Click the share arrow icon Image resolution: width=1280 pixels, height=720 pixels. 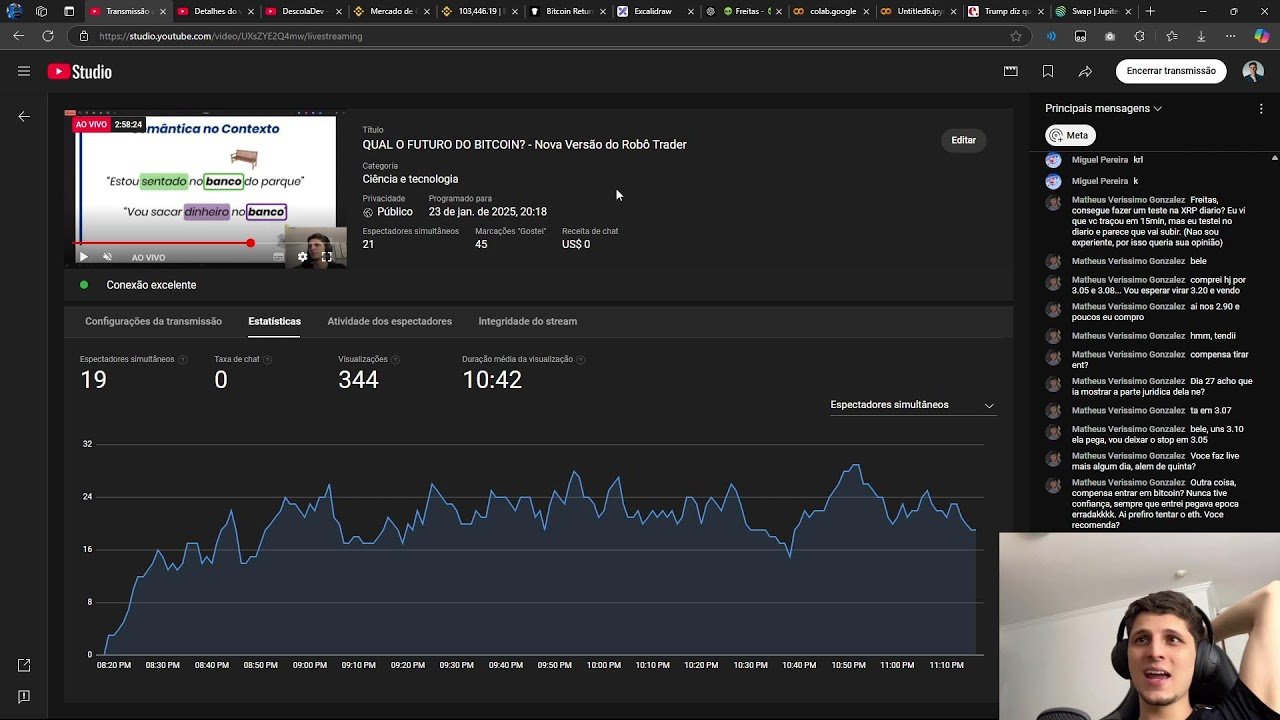pyautogui.click(x=1085, y=71)
